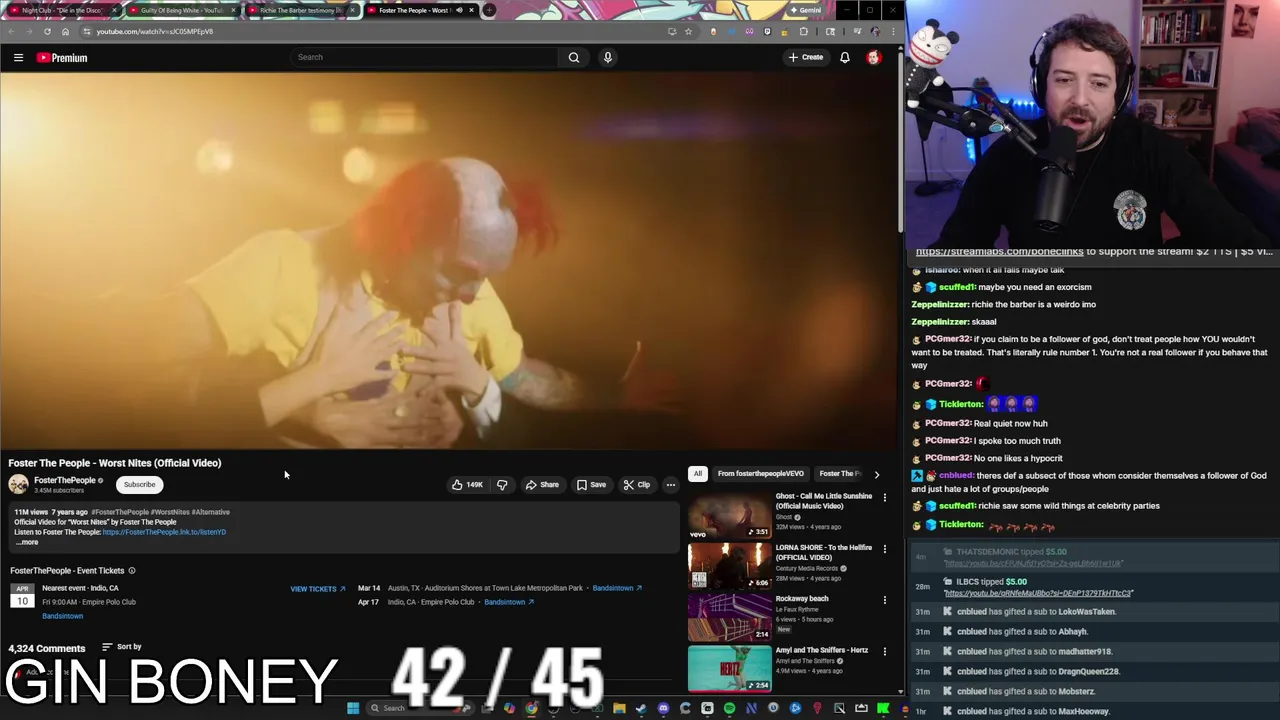Open a new browser tab
This screenshot has width=1280, height=720.
489,10
